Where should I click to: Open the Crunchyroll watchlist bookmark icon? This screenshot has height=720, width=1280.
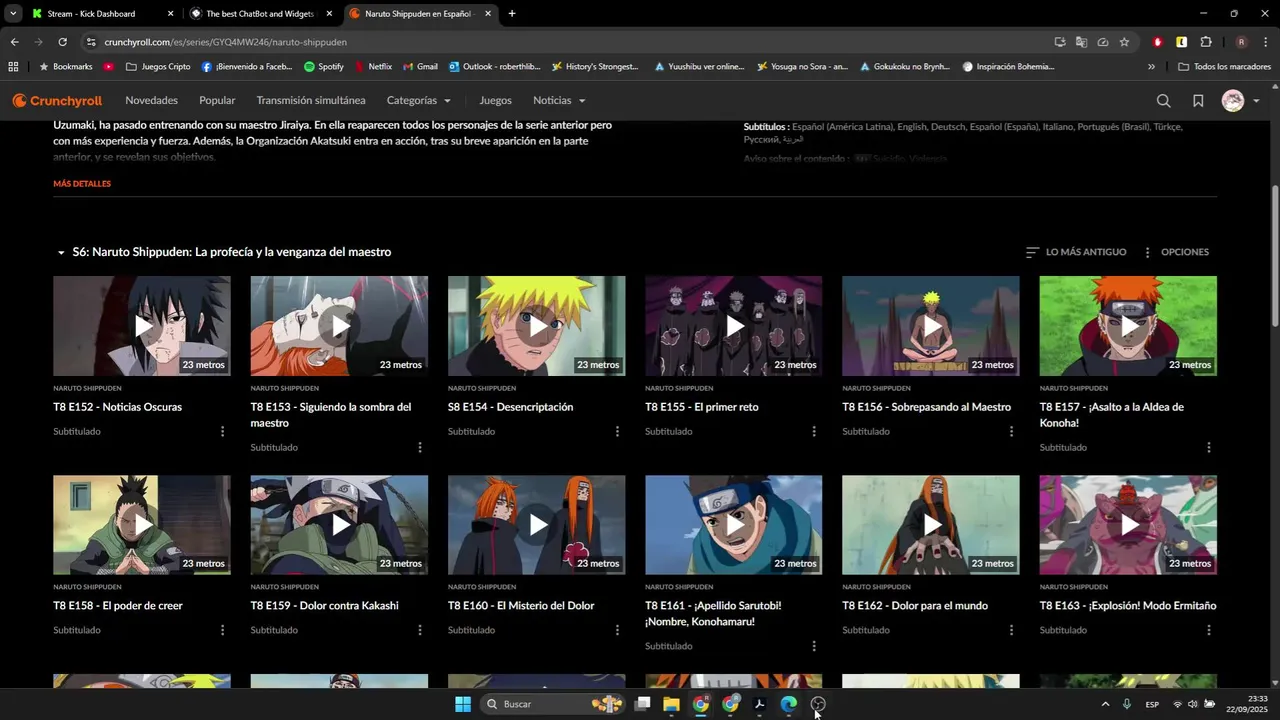(1198, 101)
